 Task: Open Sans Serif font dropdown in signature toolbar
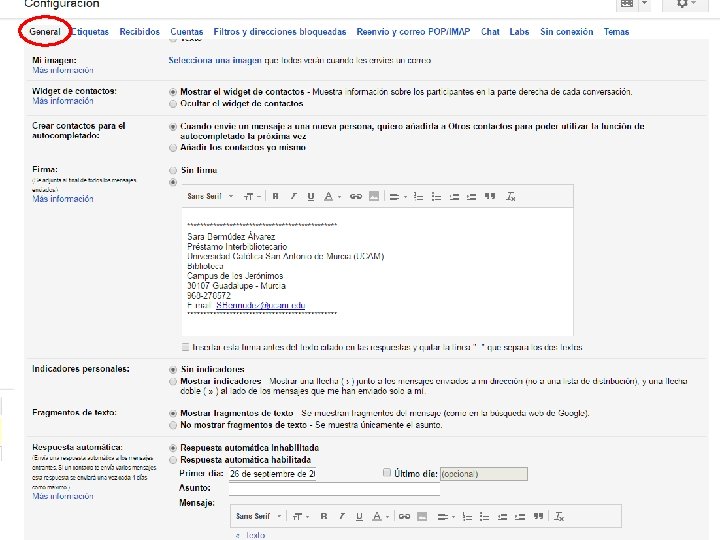coord(210,197)
